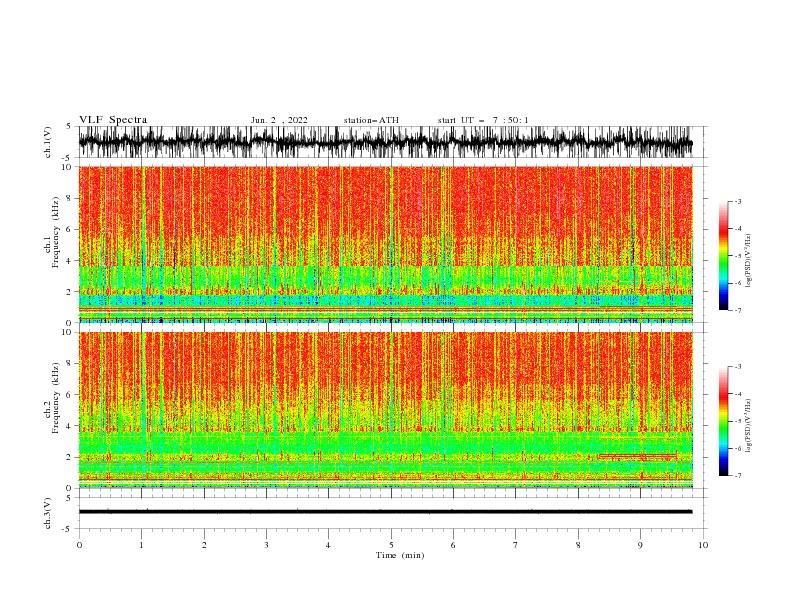Click the ch.2 color bar "log(PSD)(V²/Hz)" label
Viewport: 792px width, 612px height.
(x=749, y=425)
